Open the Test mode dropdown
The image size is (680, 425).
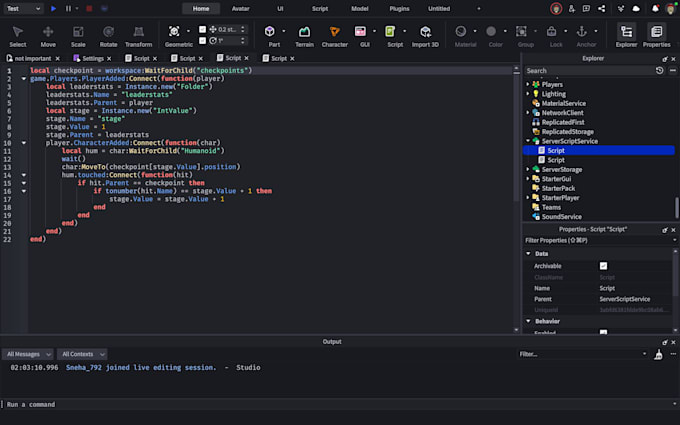click(23, 8)
